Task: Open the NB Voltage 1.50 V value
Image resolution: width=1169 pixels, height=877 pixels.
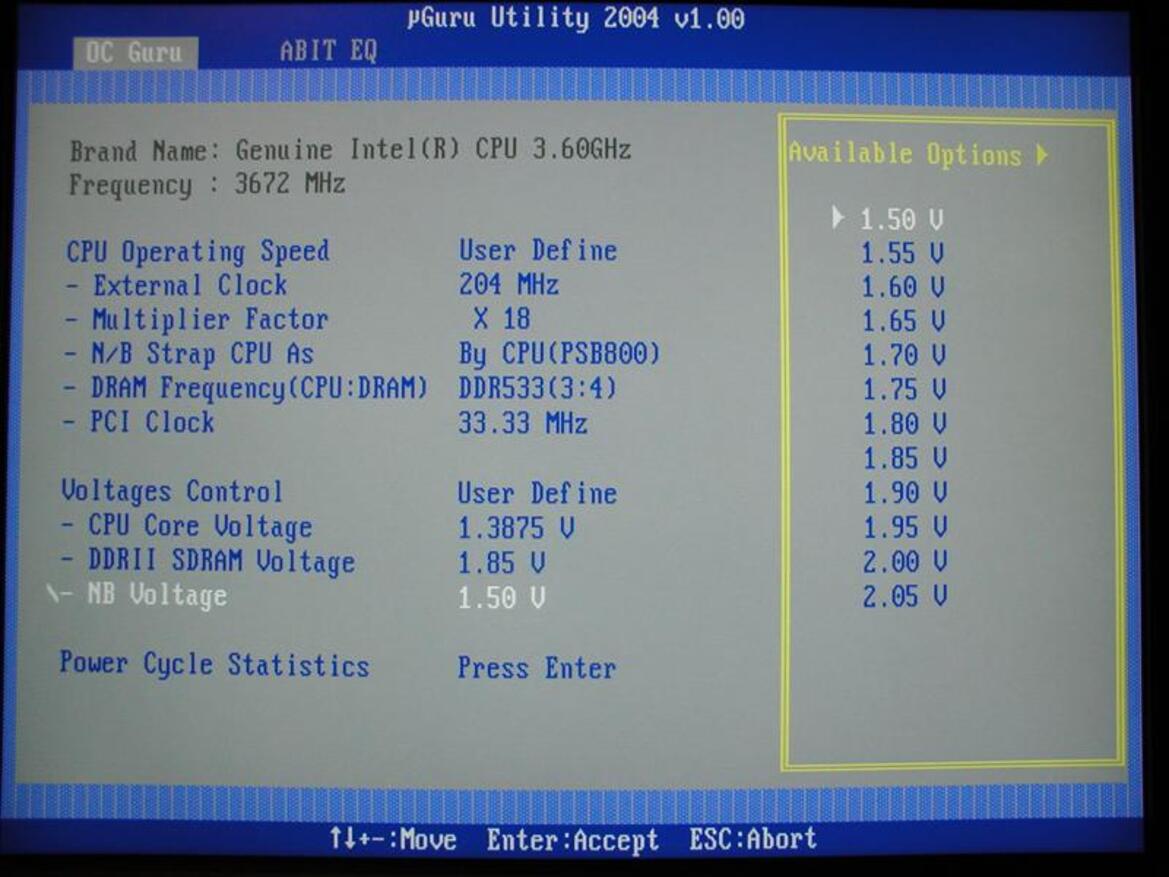Action: [x=501, y=597]
